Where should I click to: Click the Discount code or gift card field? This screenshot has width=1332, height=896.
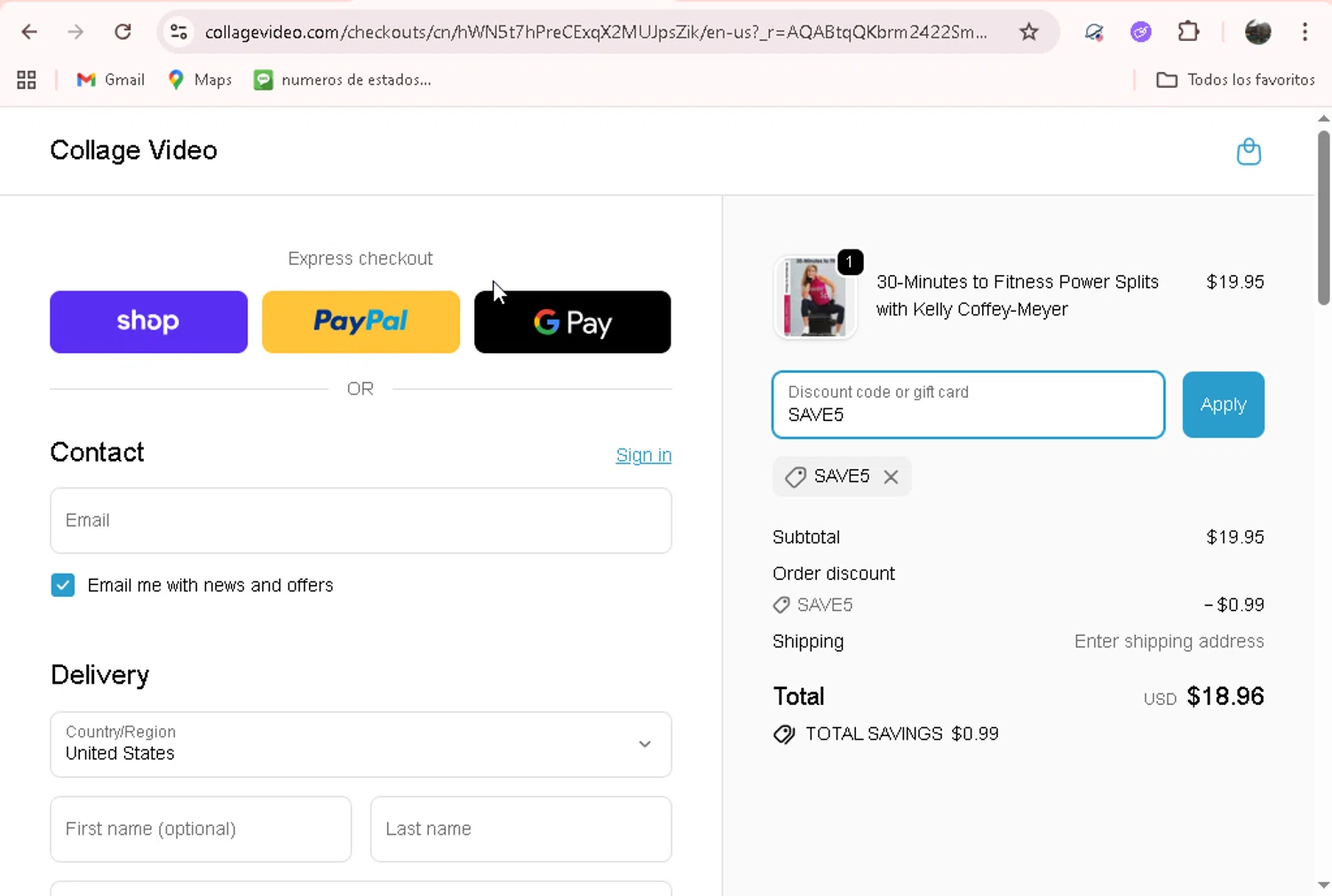pos(968,404)
